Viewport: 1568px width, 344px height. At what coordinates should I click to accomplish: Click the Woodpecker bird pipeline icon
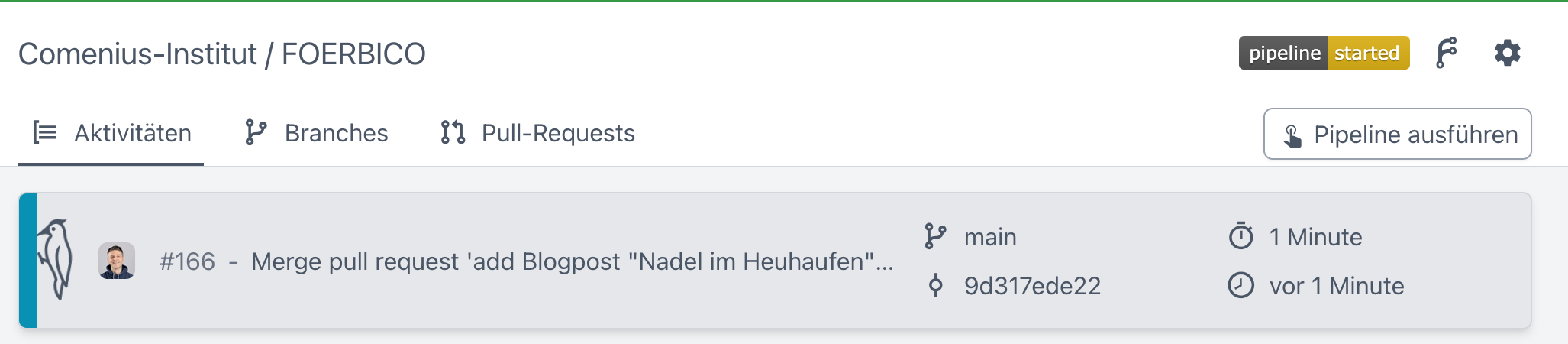[x=57, y=260]
